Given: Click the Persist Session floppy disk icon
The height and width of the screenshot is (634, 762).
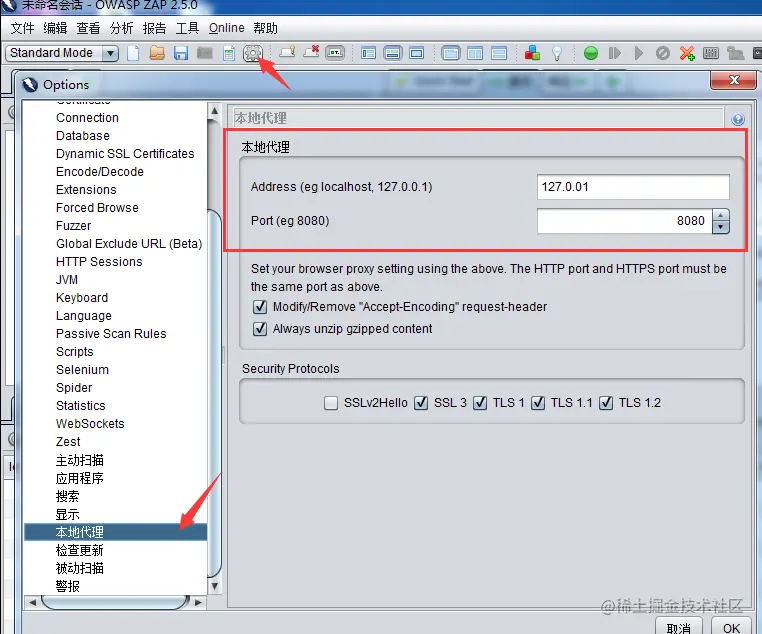Looking at the screenshot, I should 181,53.
